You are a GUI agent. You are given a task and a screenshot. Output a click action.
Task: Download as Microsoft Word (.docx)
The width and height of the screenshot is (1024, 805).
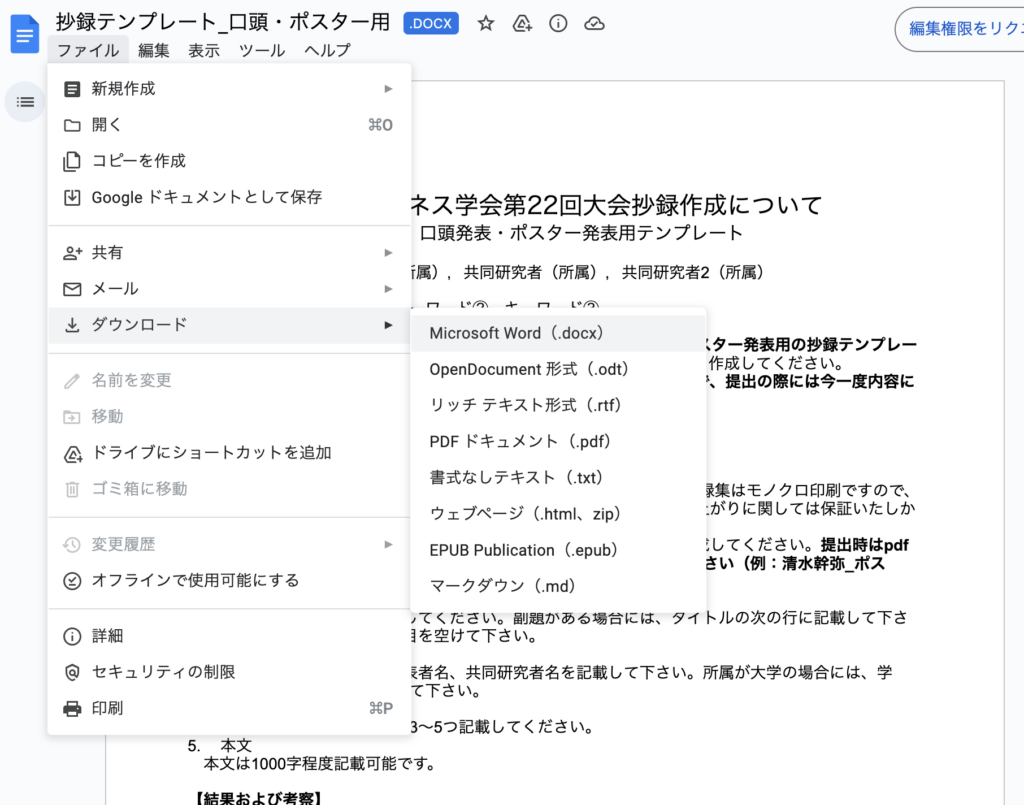[558, 333]
